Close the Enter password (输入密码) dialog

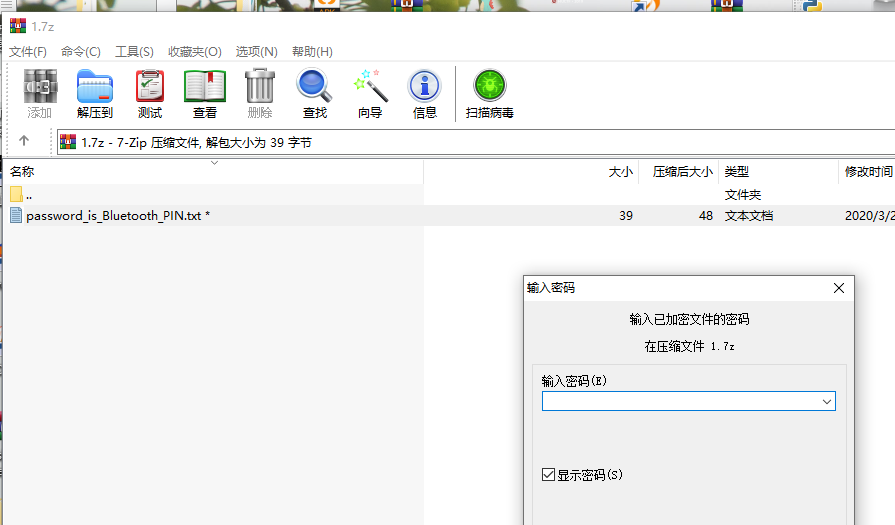coord(839,288)
